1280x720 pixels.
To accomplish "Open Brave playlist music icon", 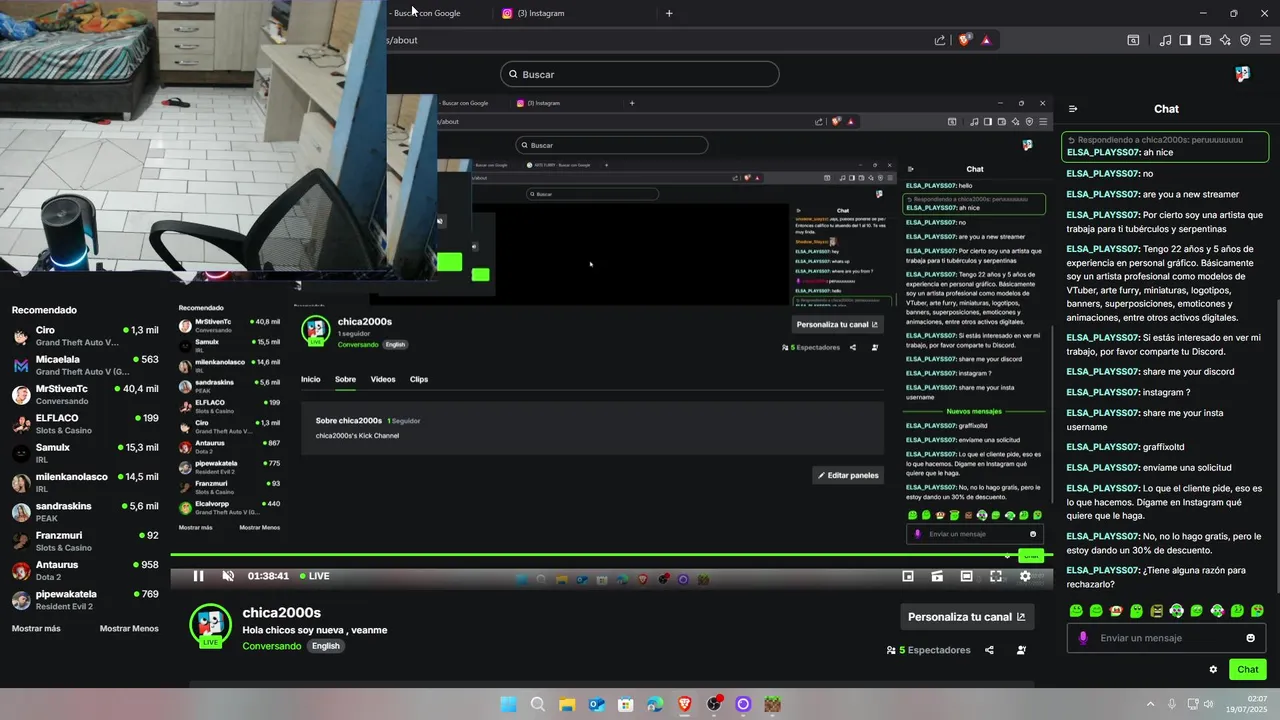I will [x=1166, y=40].
